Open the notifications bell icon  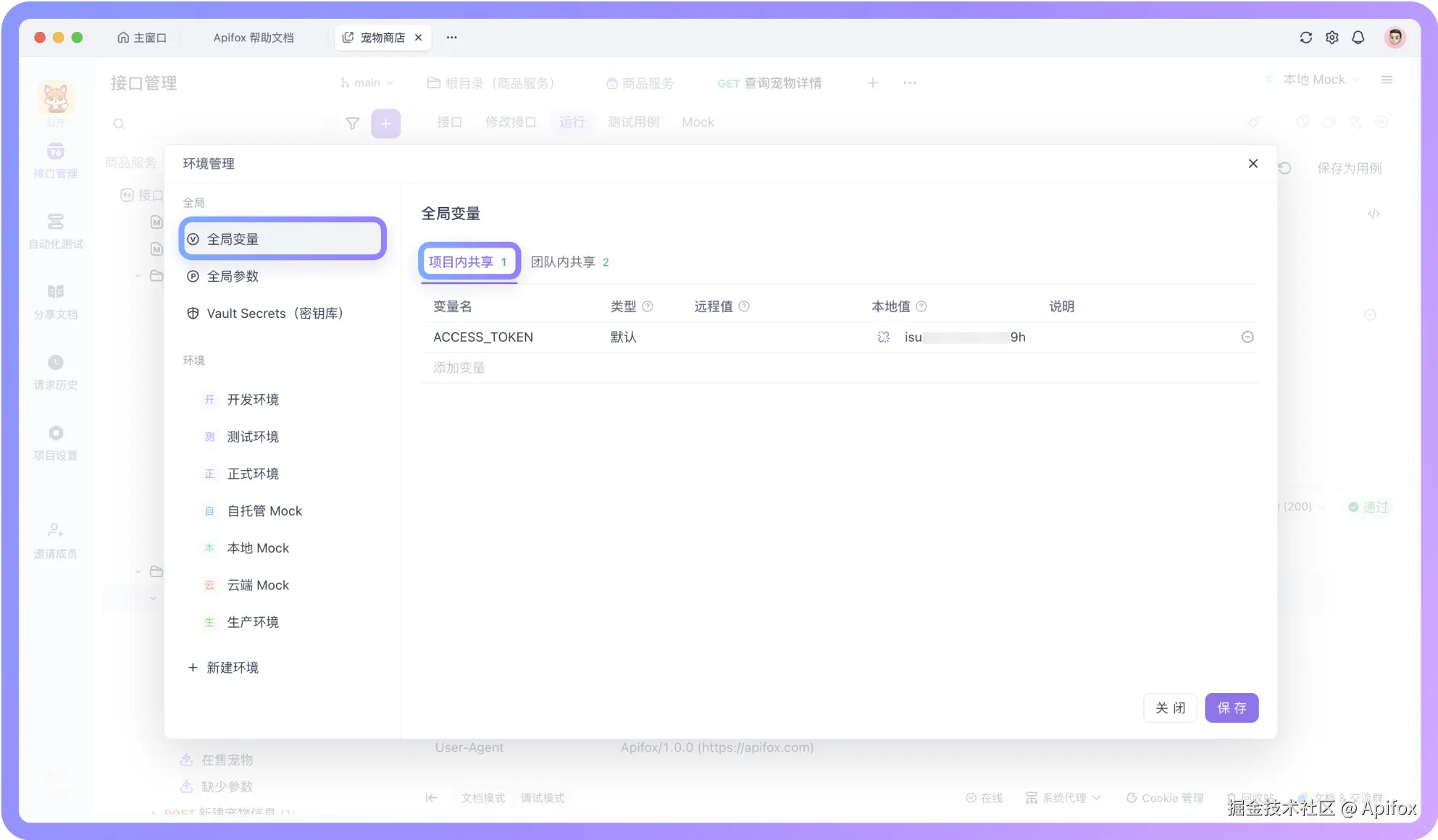tap(1358, 38)
